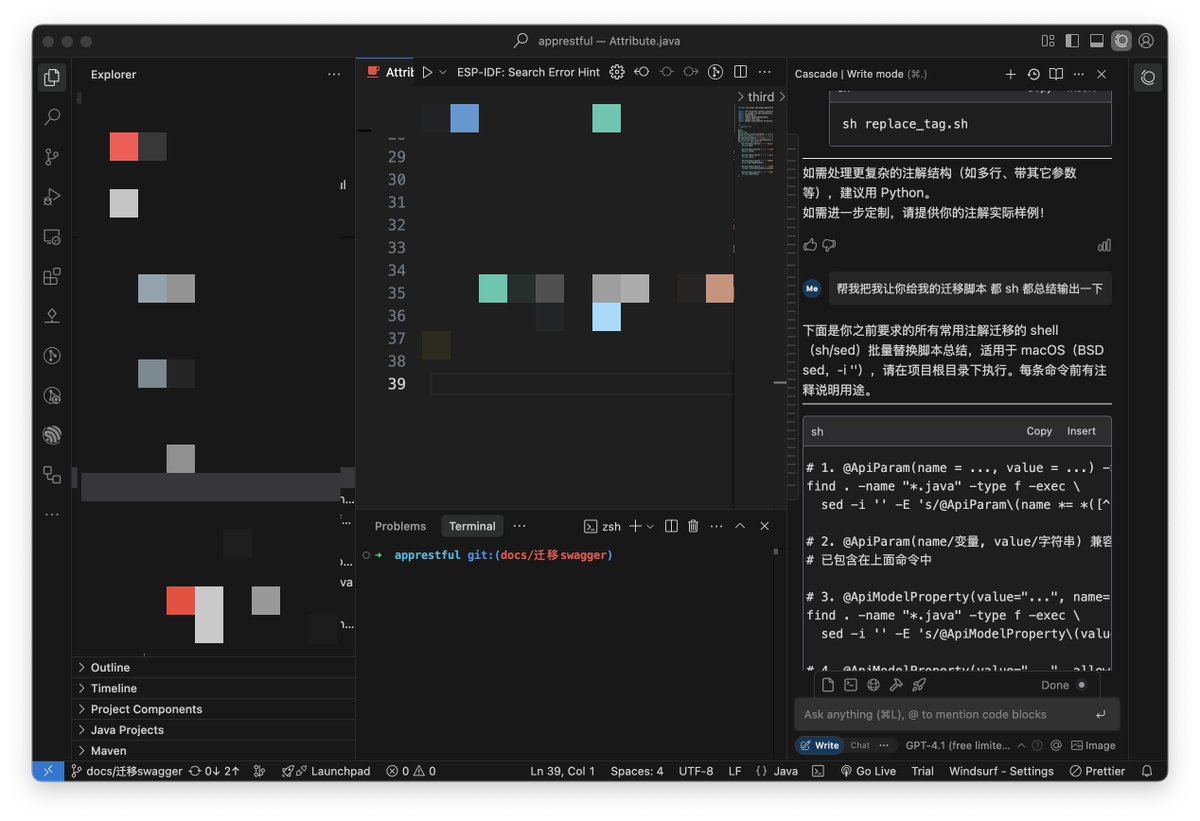Viewport: 1200px width, 821px height.
Task: Click the Run Java play button in editor toolbar
Action: (x=427, y=72)
